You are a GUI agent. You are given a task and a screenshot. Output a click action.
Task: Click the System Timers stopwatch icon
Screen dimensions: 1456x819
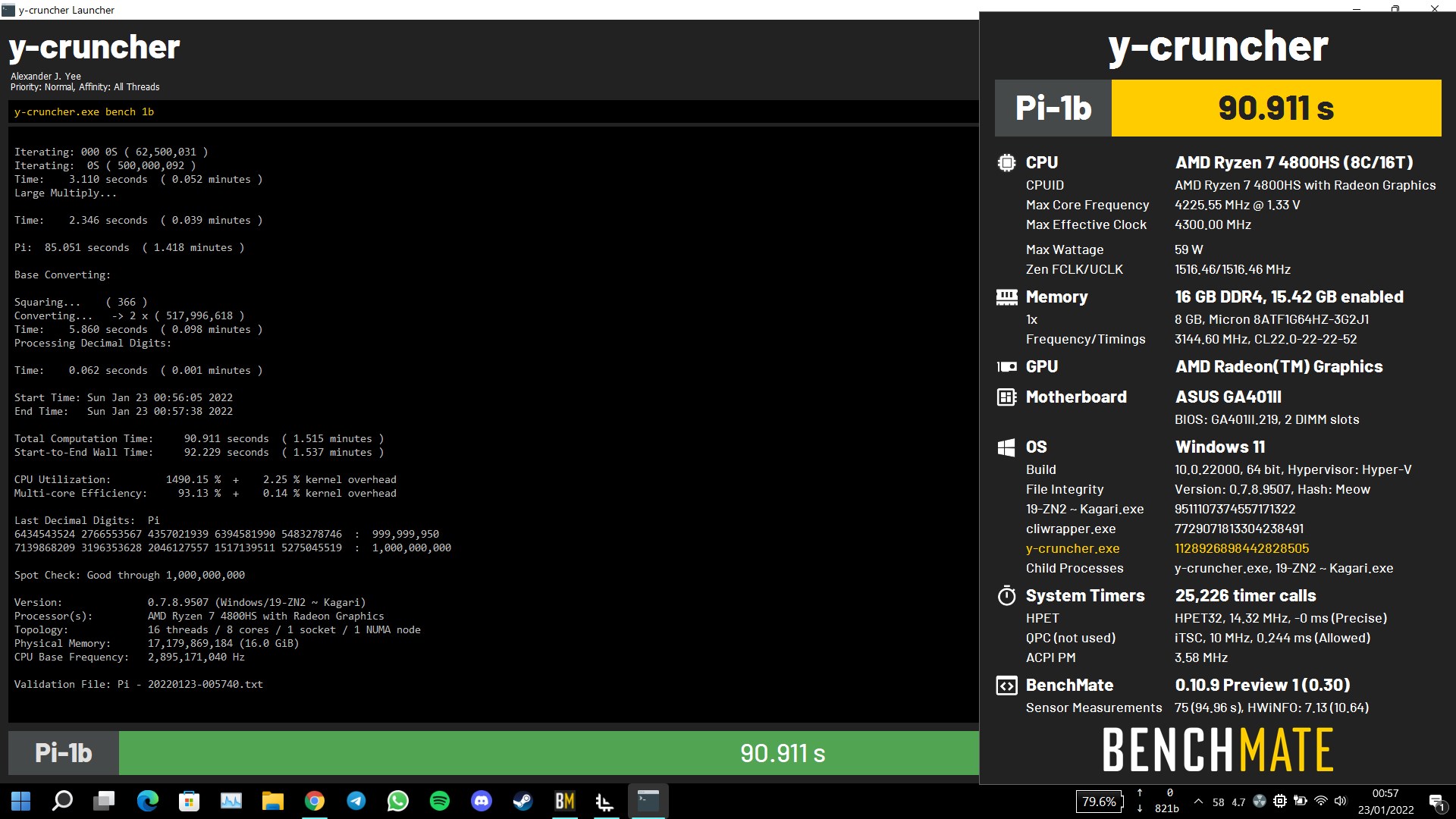[x=1006, y=595]
